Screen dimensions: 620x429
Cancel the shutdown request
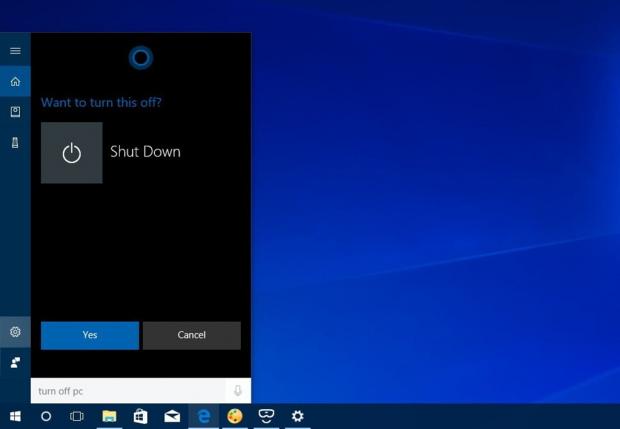tap(191, 335)
